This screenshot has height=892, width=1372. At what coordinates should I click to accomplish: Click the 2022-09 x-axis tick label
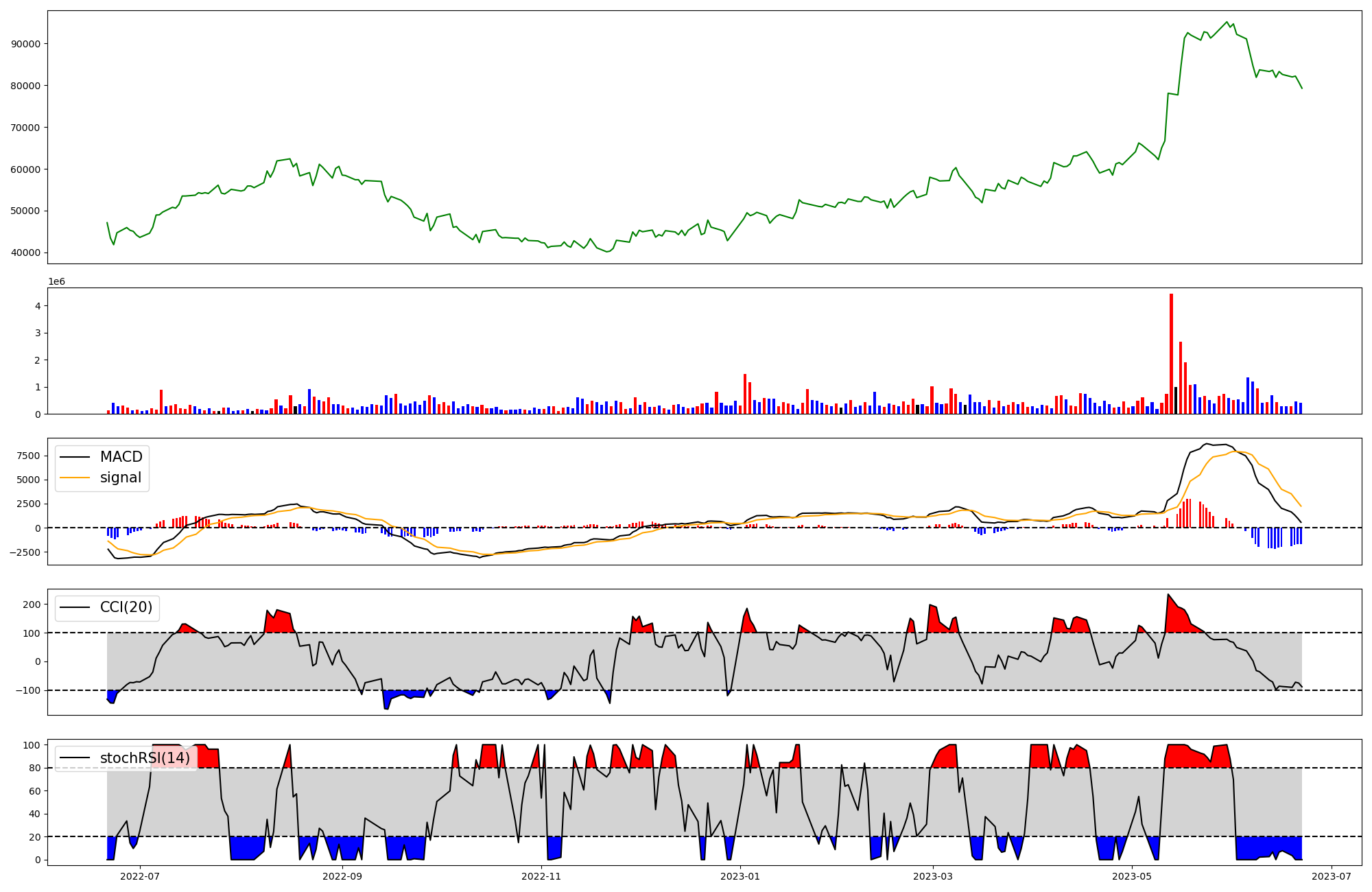coord(342,876)
